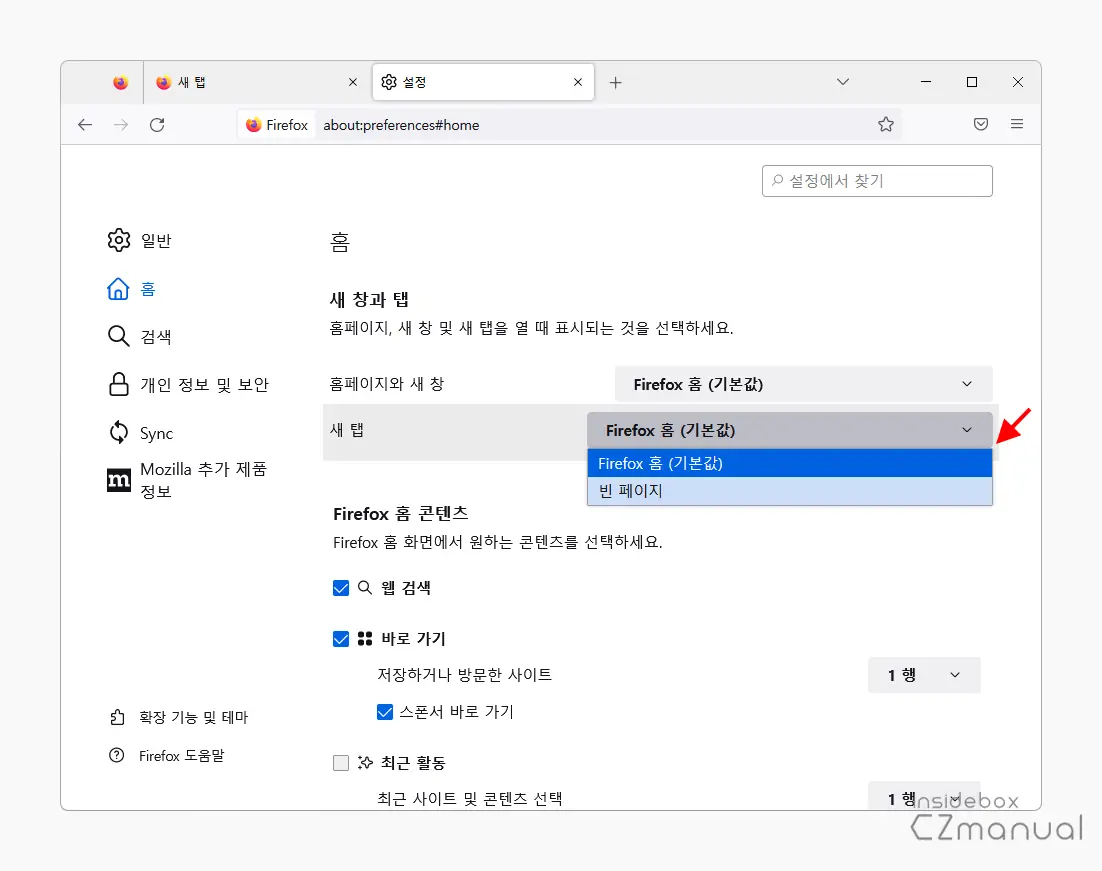Screen dimensions: 1102x871
Task: Close the Firefox window
Action: 1018,82
